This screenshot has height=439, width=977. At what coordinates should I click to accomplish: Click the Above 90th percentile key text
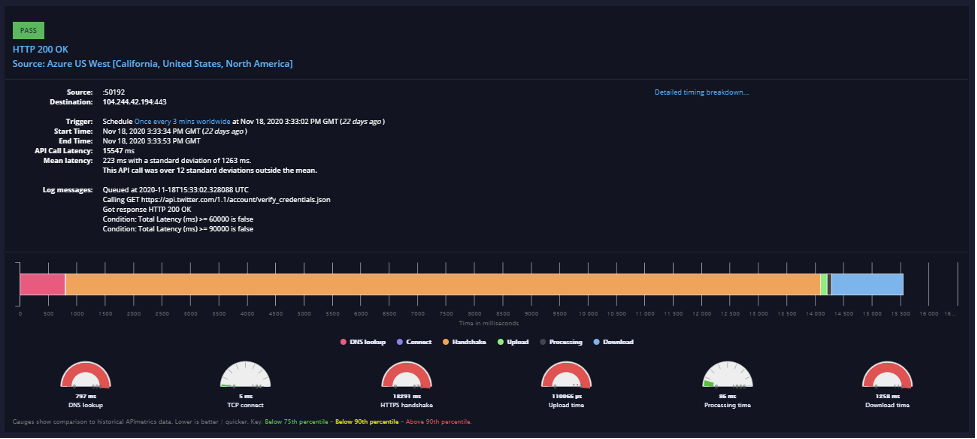pyautogui.click(x=438, y=422)
